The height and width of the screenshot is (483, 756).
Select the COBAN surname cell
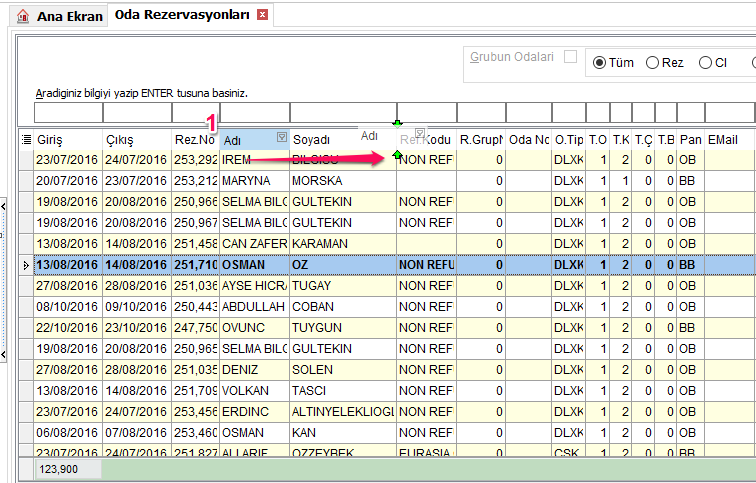(343, 307)
